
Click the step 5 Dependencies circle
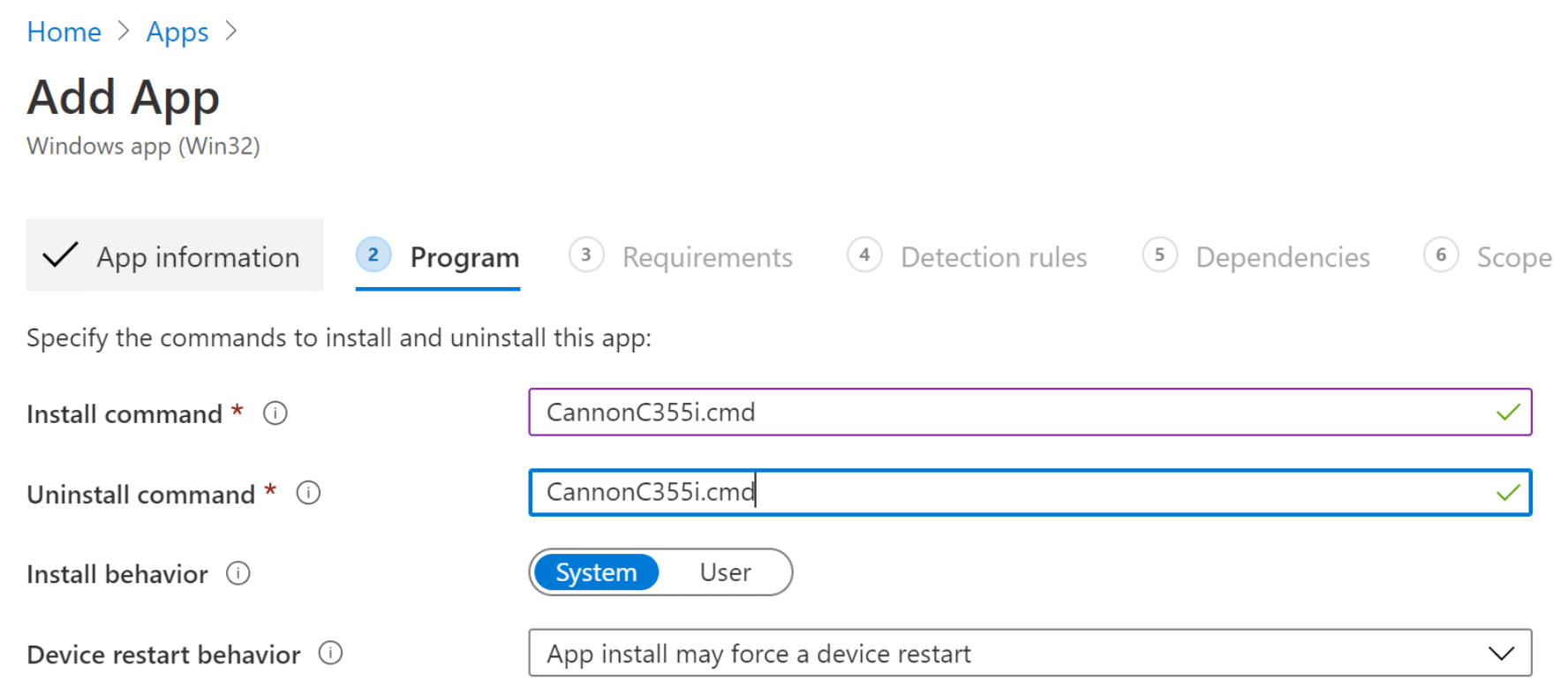tap(1159, 255)
